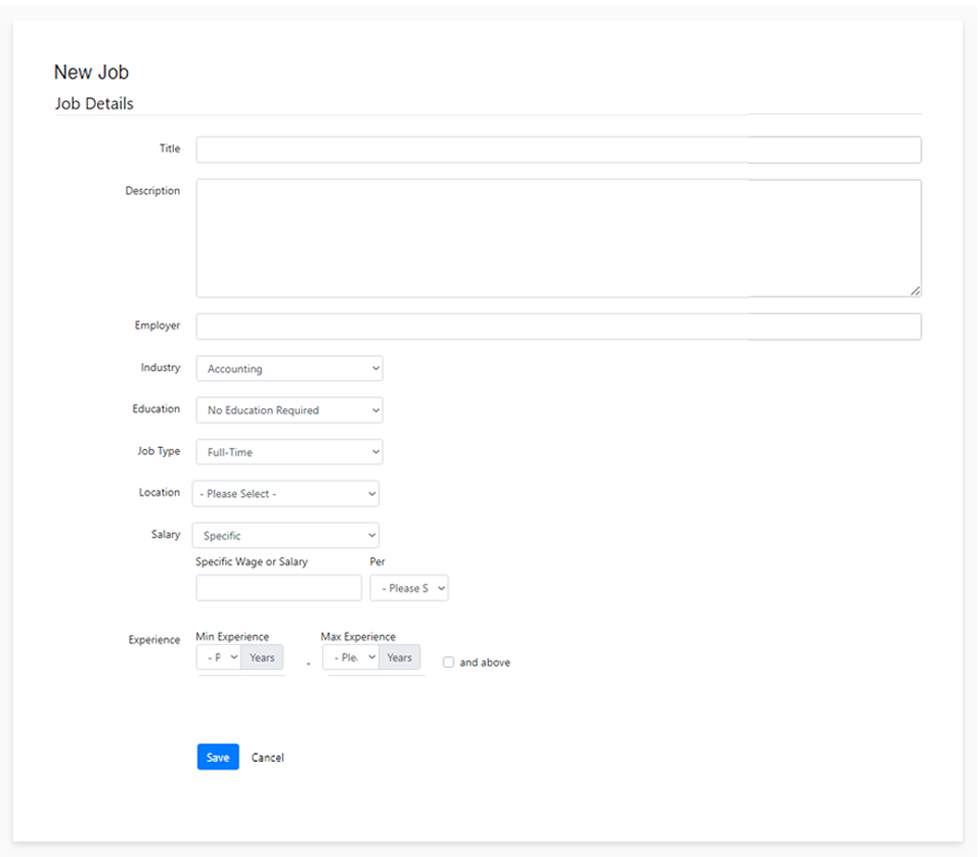Open the Max Experience dropdown
This screenshot has height=857, width=979.
[351, 658]
